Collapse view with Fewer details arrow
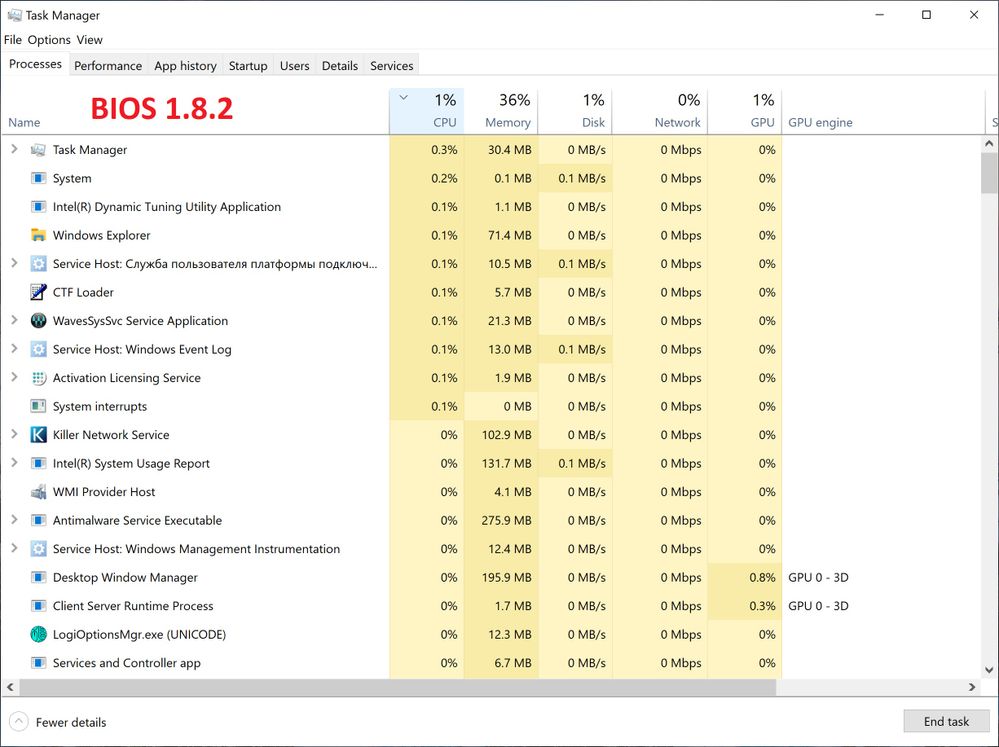 19,722
